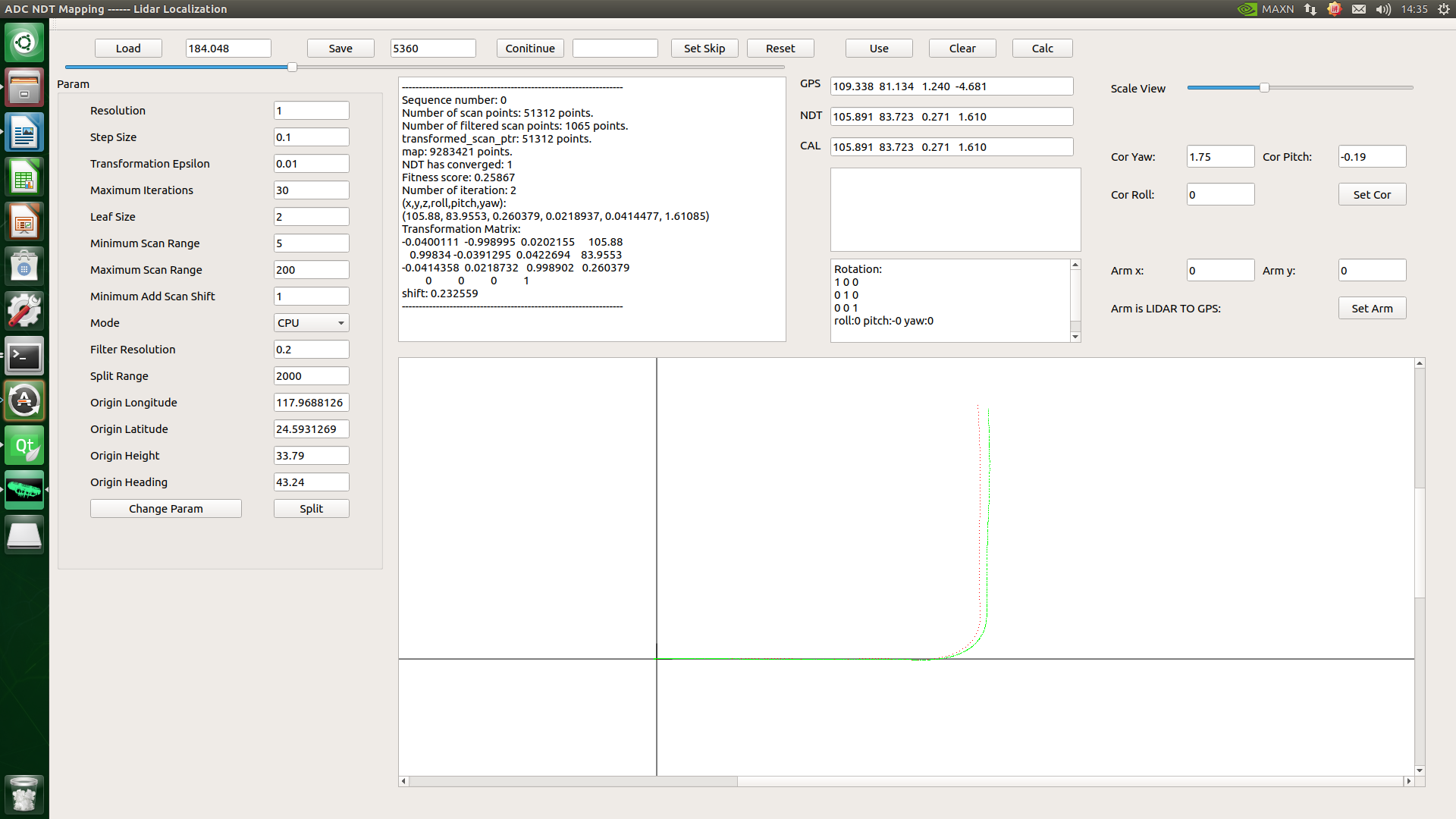Open LibreOffice Writer from the dock
The height and width of the screenshot is (819, 1456).
point(24,133)
